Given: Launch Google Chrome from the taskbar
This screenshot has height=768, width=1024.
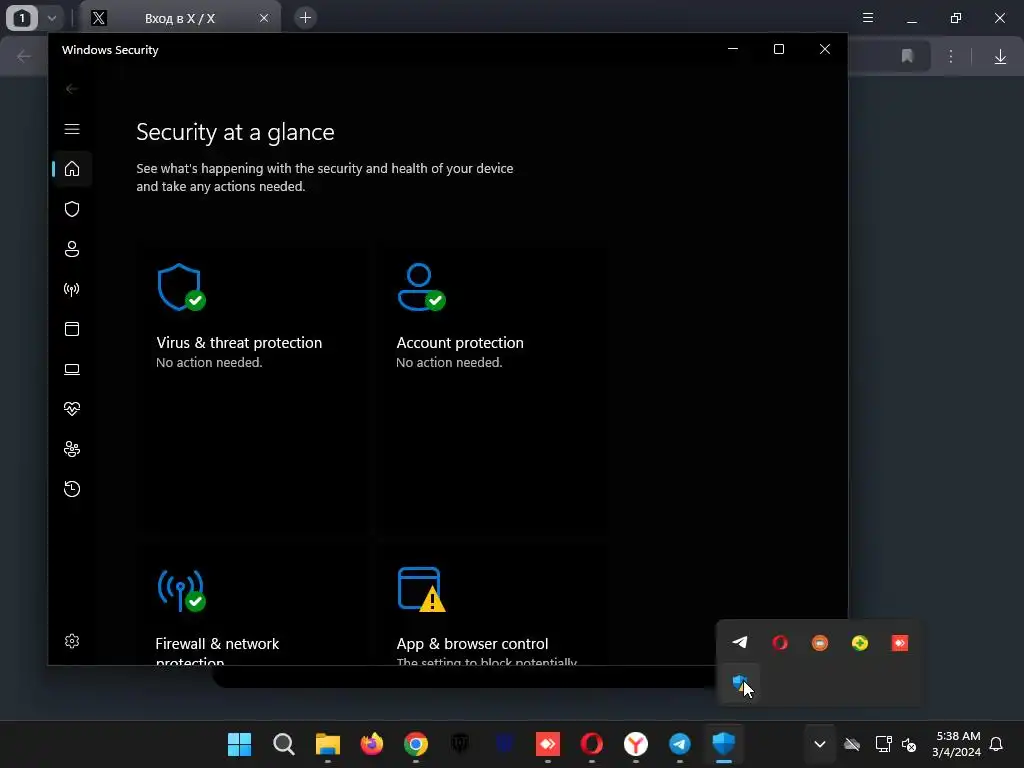Looking at the screenshot, I should click(x=416, y=744).
